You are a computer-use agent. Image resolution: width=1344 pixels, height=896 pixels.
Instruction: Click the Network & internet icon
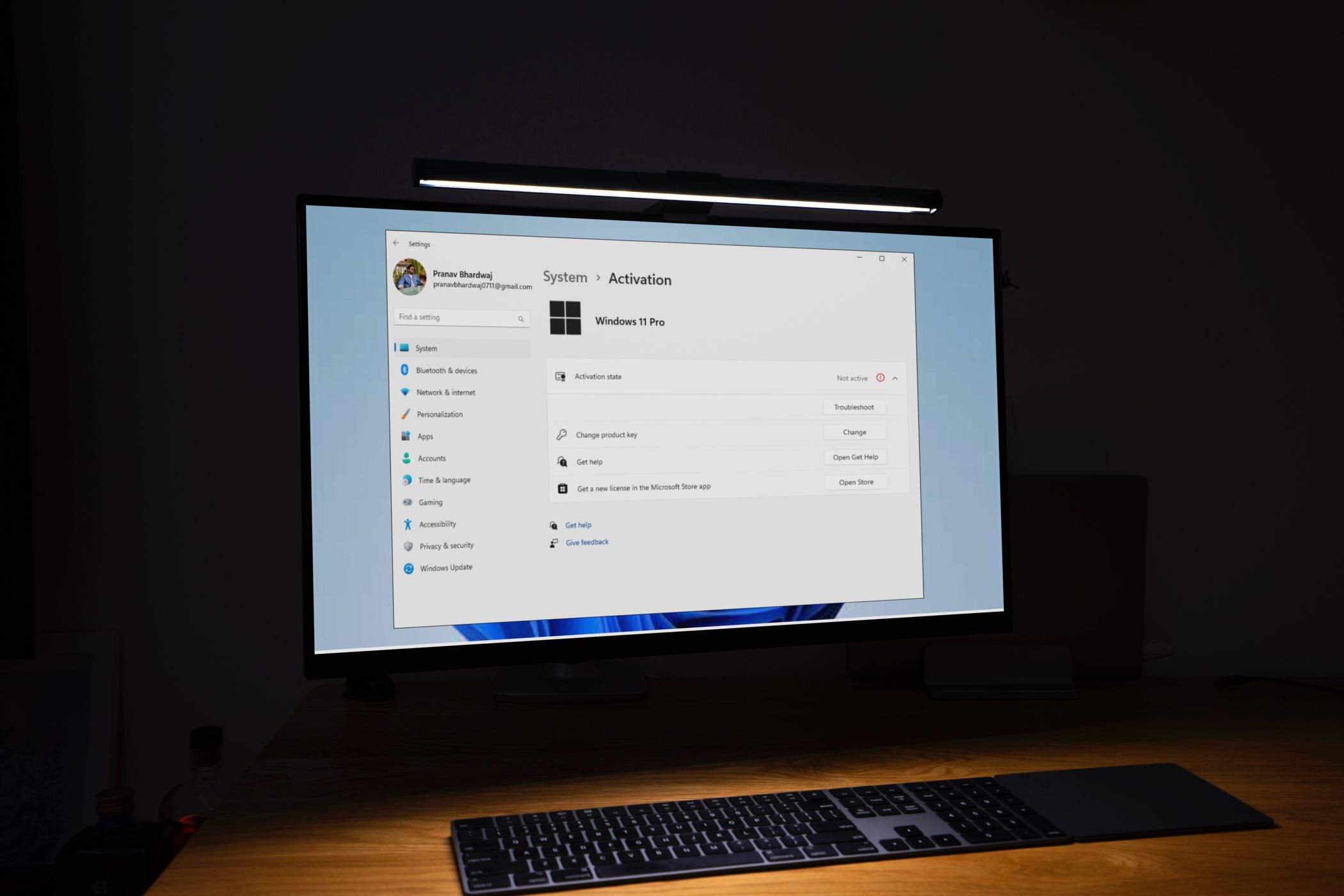pos(406,392)
